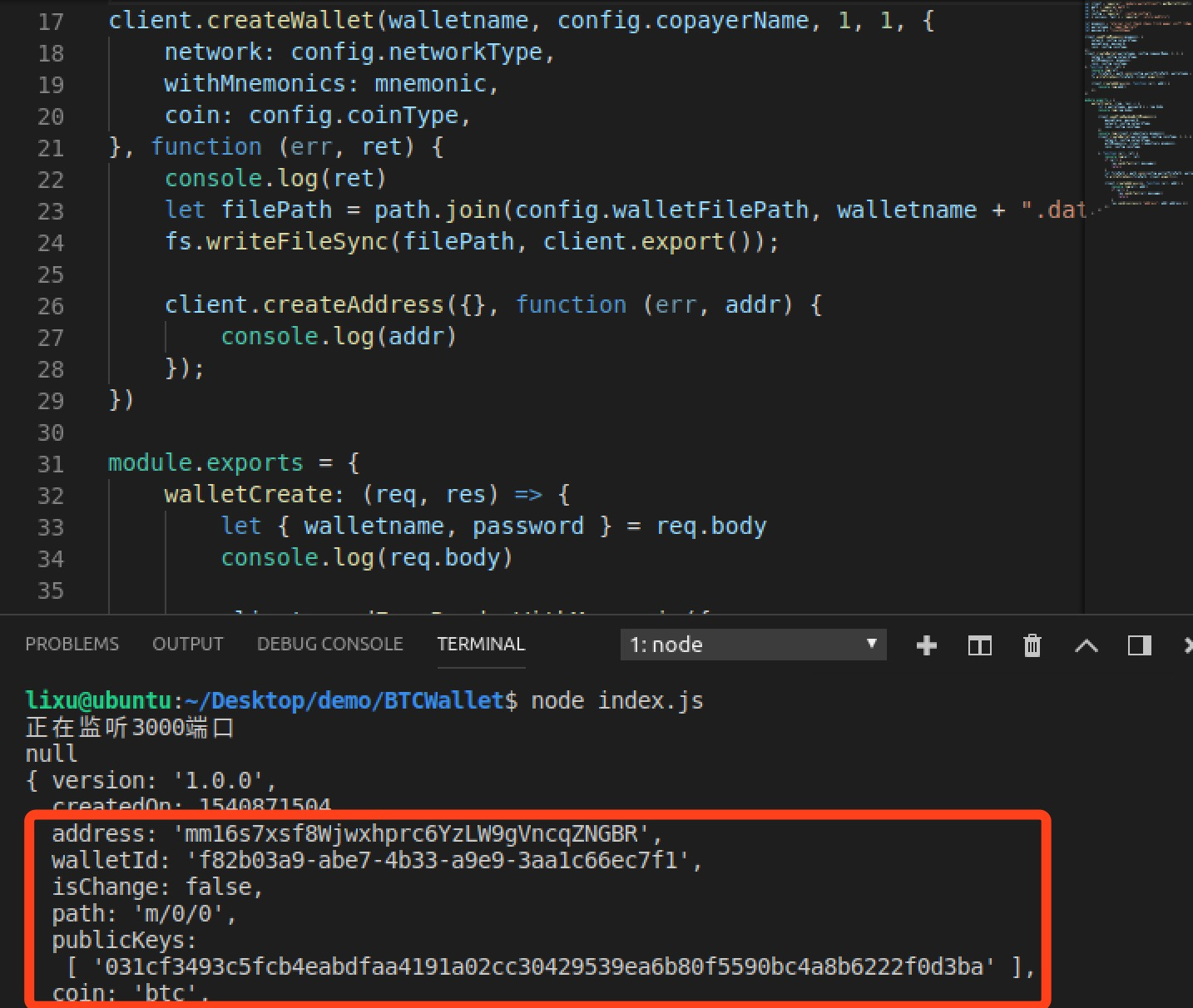
Task: Click 'client.createWallet' on line 17
Action: coord(242,21)
